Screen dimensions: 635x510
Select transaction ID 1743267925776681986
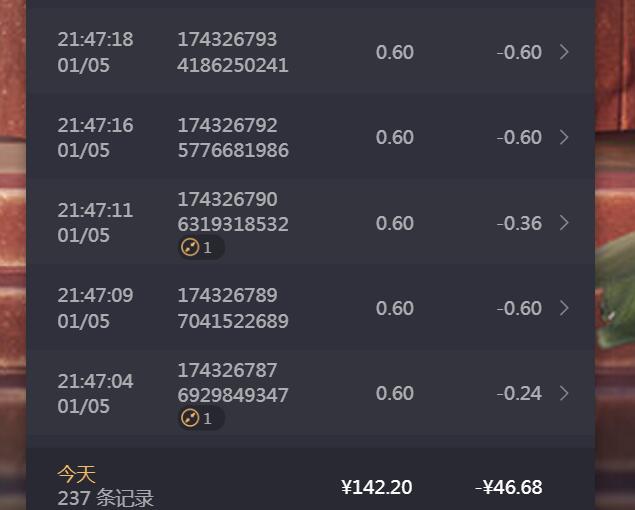233,138
